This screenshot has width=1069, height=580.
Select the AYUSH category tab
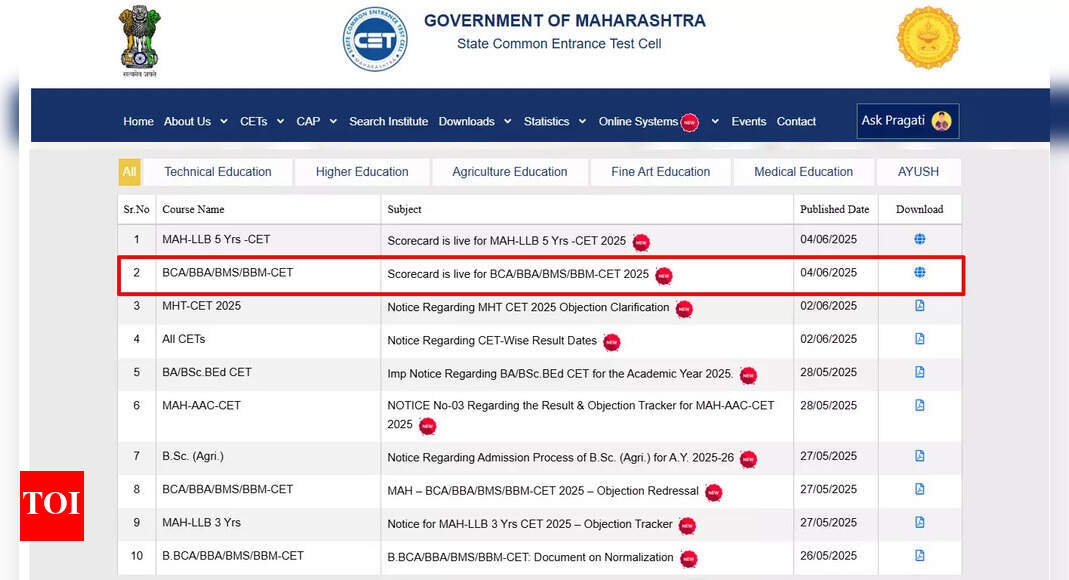point(918,172)
